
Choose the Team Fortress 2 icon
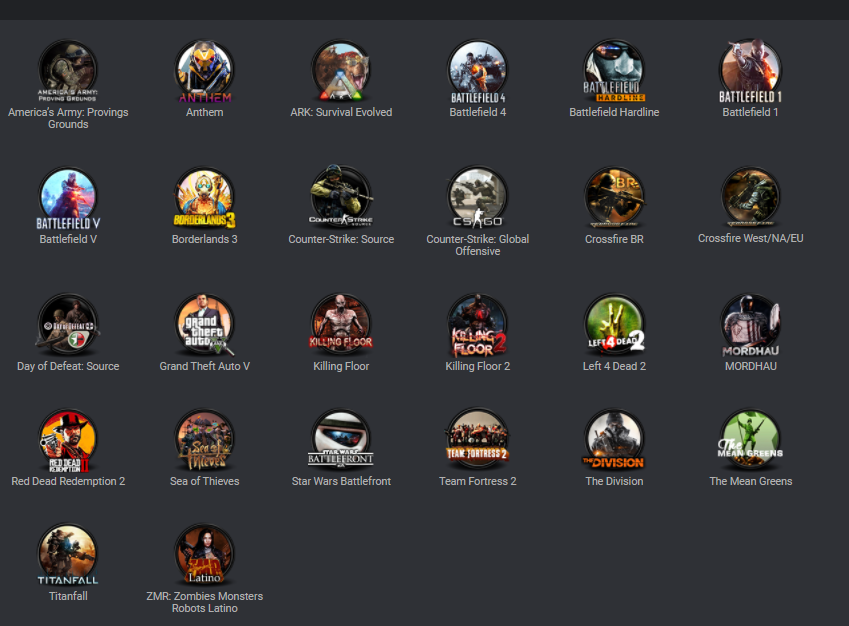pos(478,440)
